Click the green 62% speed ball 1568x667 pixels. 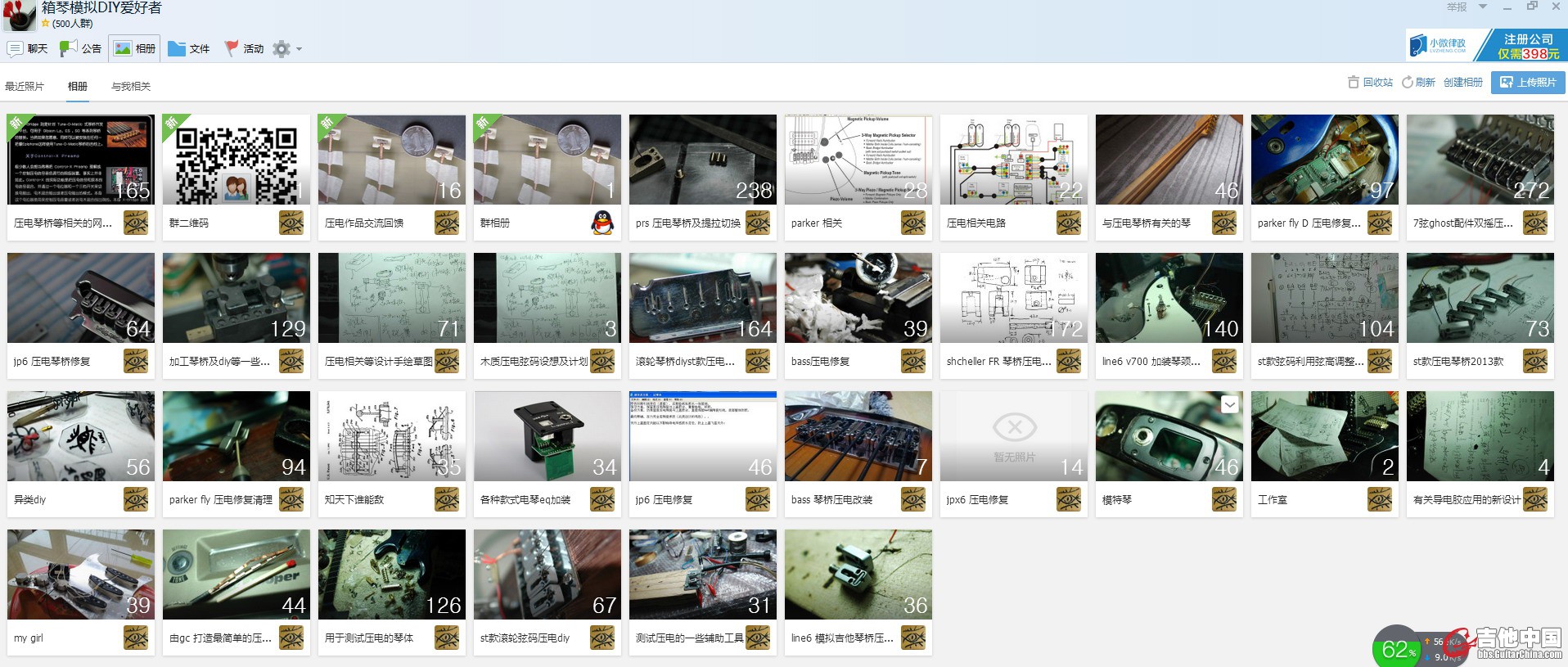pyautogui.click(x=1396, y=649)
